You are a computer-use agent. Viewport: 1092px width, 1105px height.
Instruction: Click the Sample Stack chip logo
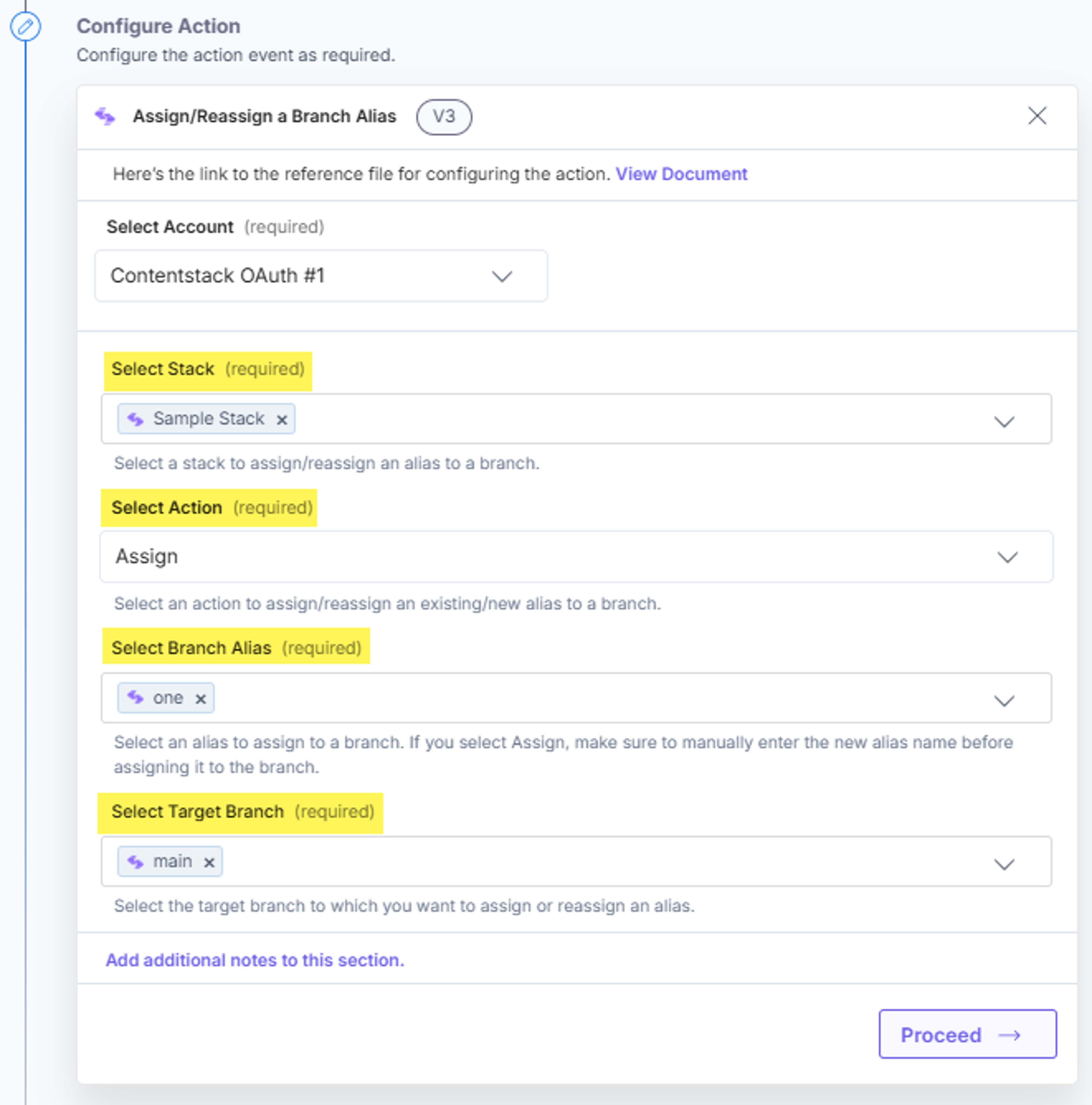[x=136, y=419]
